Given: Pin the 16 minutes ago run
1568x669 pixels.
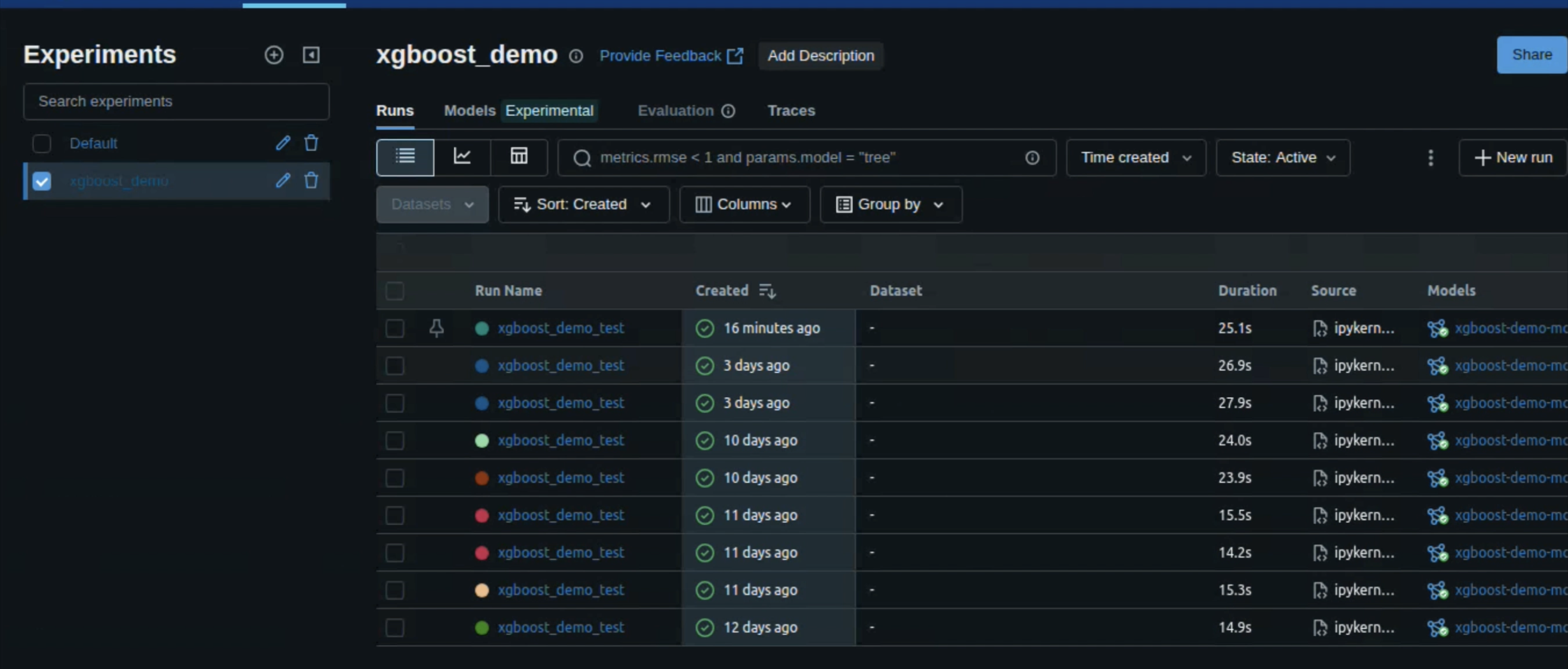Looking at the screenshot, I should click(x=437, y=328).
